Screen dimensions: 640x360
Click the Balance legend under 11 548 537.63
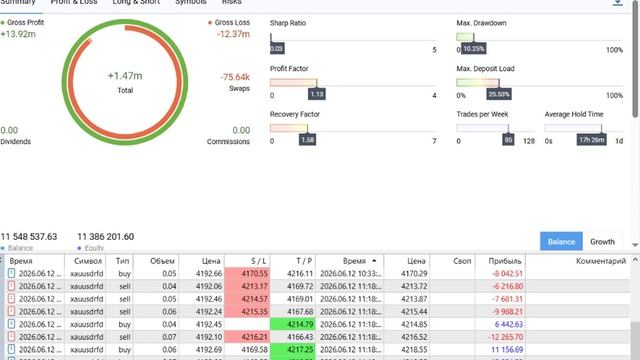20,248
